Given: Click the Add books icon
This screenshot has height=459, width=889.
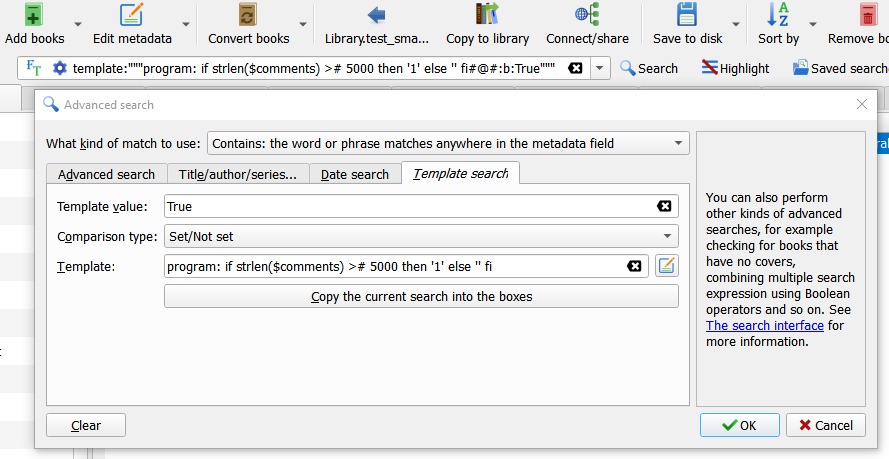Looking at the screenshot, I should click(x=34, y=15).
